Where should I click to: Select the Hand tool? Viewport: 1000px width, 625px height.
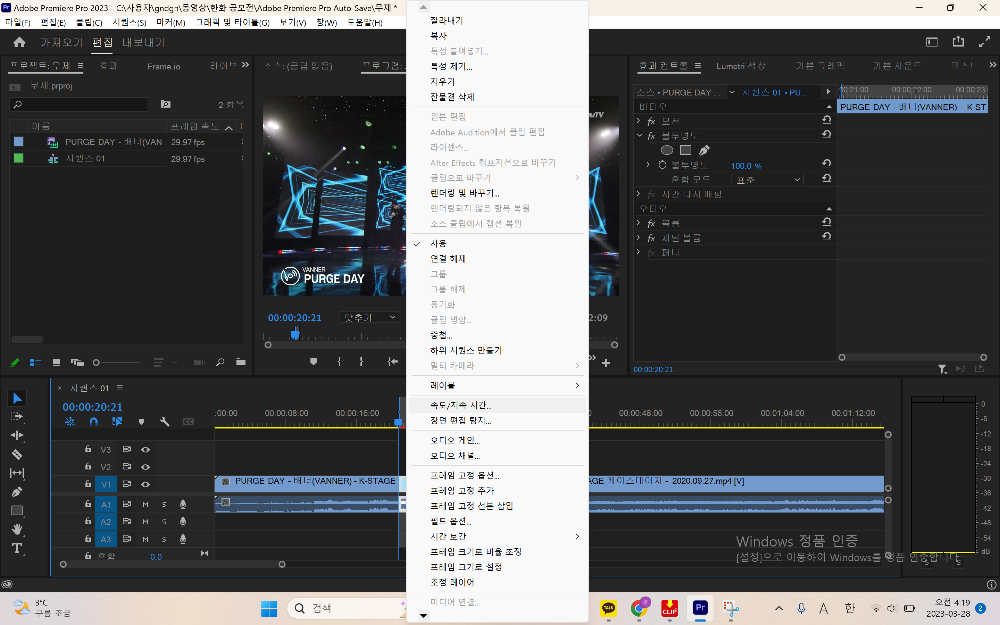(x=17, y=529)
